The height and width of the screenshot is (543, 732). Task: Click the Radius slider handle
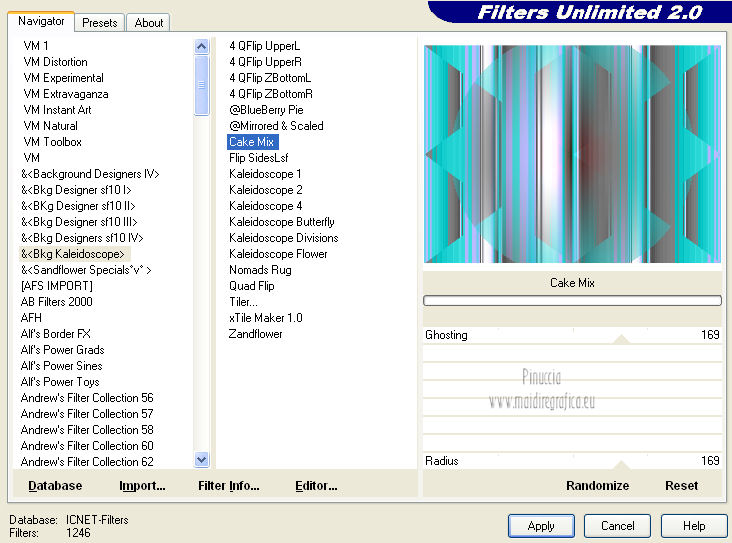click(621, 465)
